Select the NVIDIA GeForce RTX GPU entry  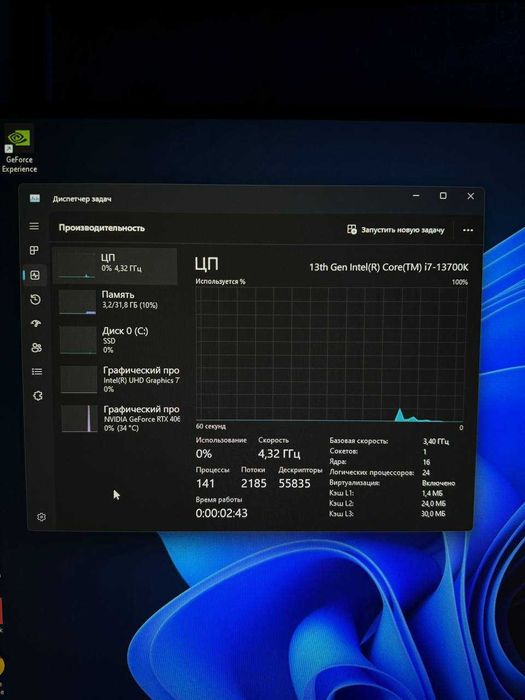(x=121, y=418)
